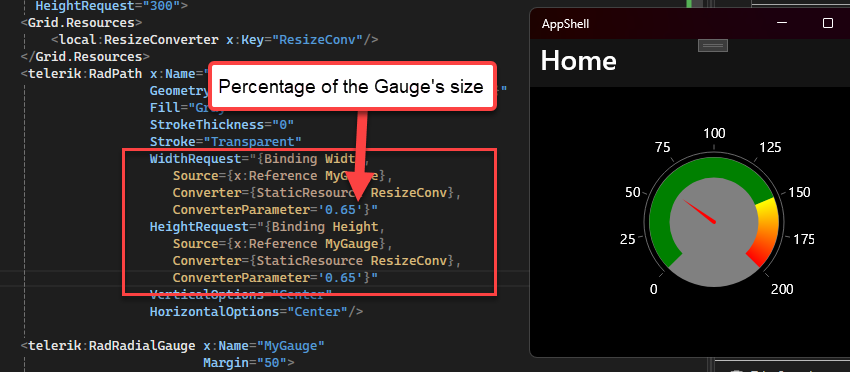Click the 200 label on the gauge
This screenshot has height=372, width=850.
point(782,289)
